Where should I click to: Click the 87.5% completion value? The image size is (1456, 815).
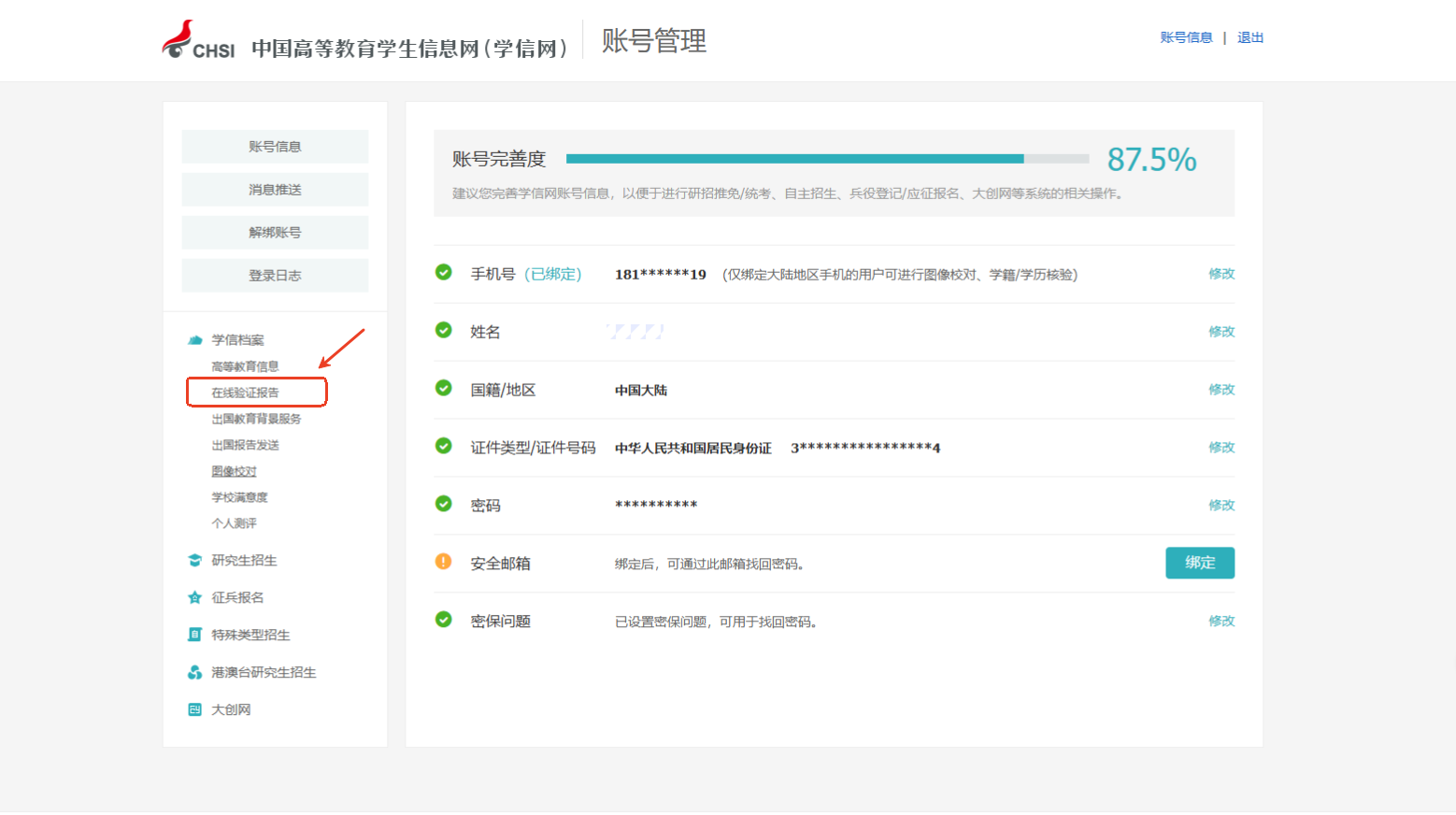tap(1151, 160)
